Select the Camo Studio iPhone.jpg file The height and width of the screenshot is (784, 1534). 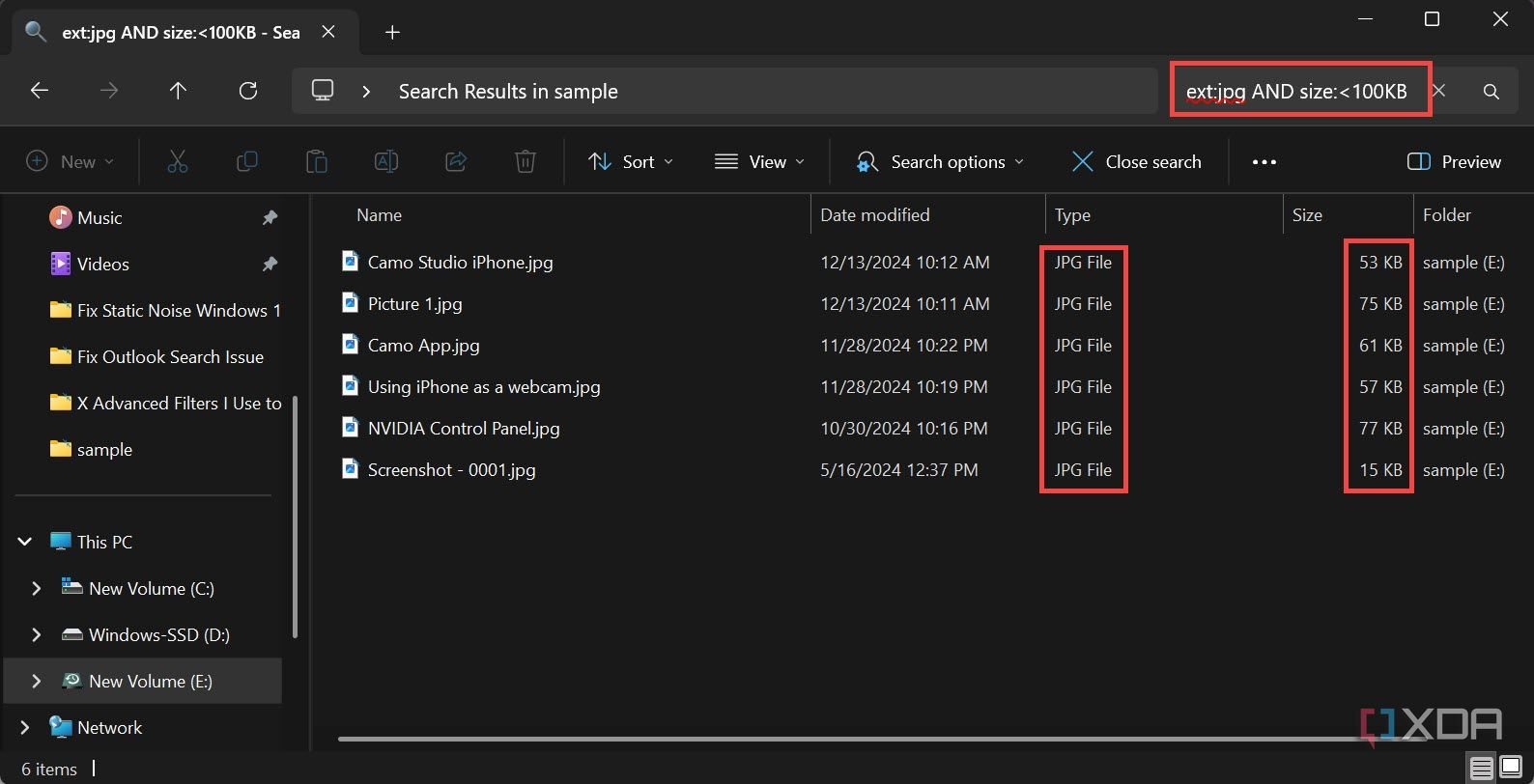(460, 262)
